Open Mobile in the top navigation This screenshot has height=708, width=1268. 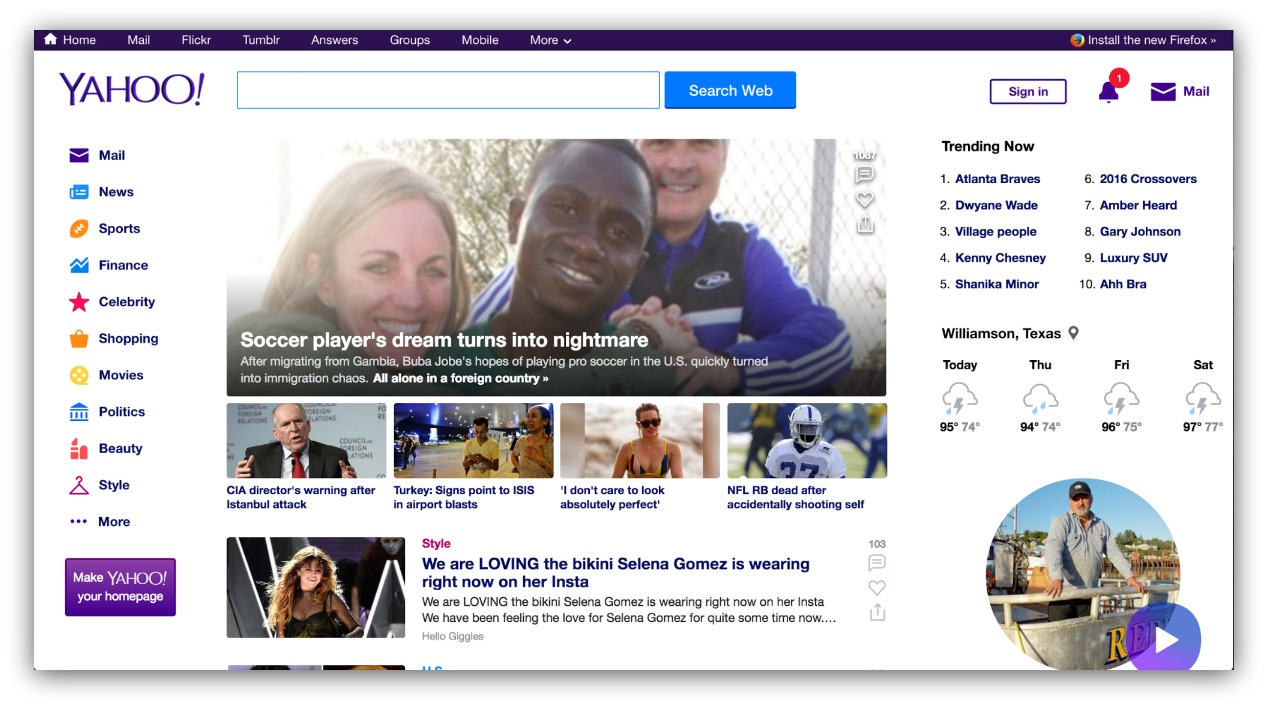click(x=480, y=40)
